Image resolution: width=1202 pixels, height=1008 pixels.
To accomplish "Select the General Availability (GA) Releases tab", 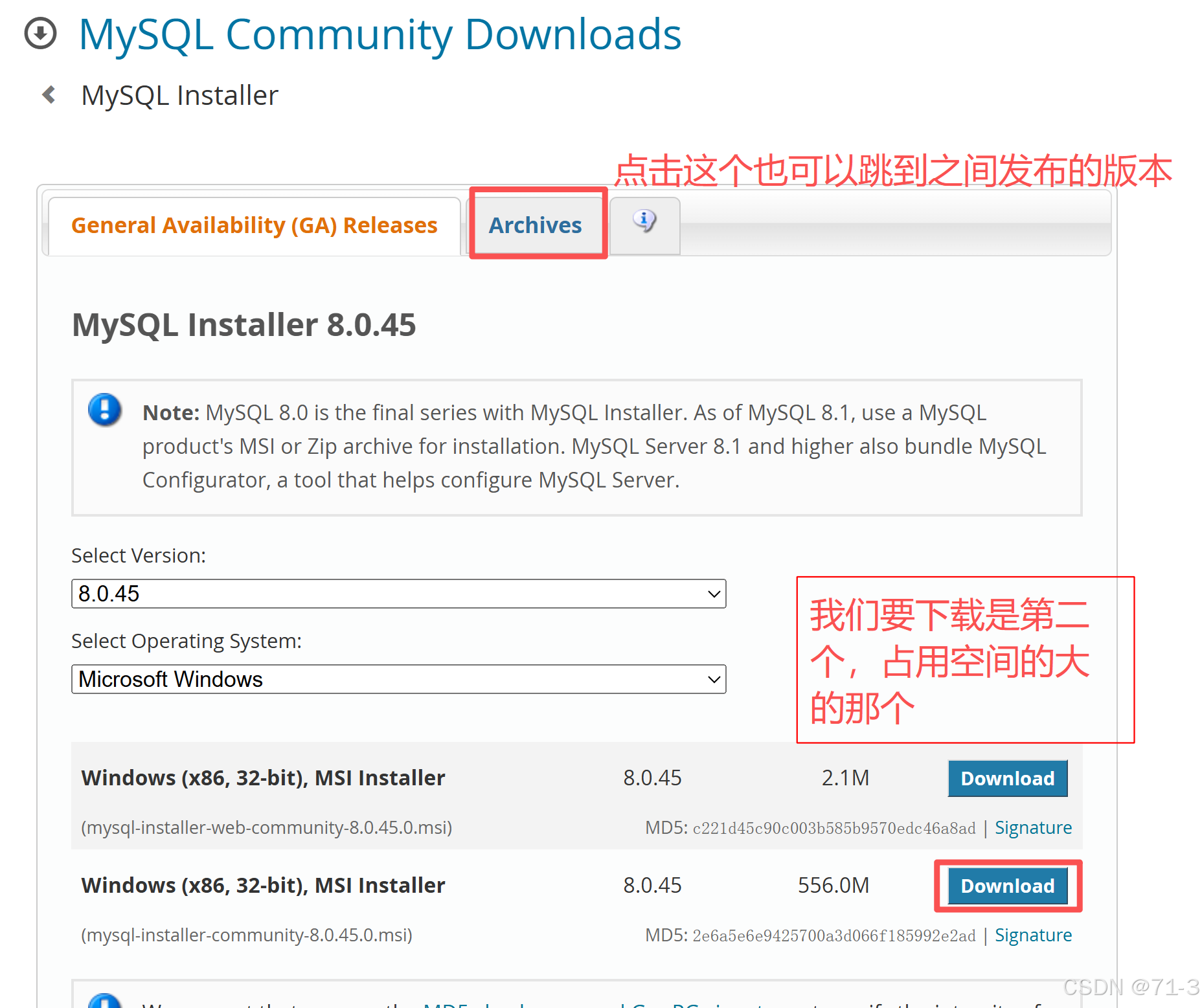I will pyautogui.click(x=255, y=225).
